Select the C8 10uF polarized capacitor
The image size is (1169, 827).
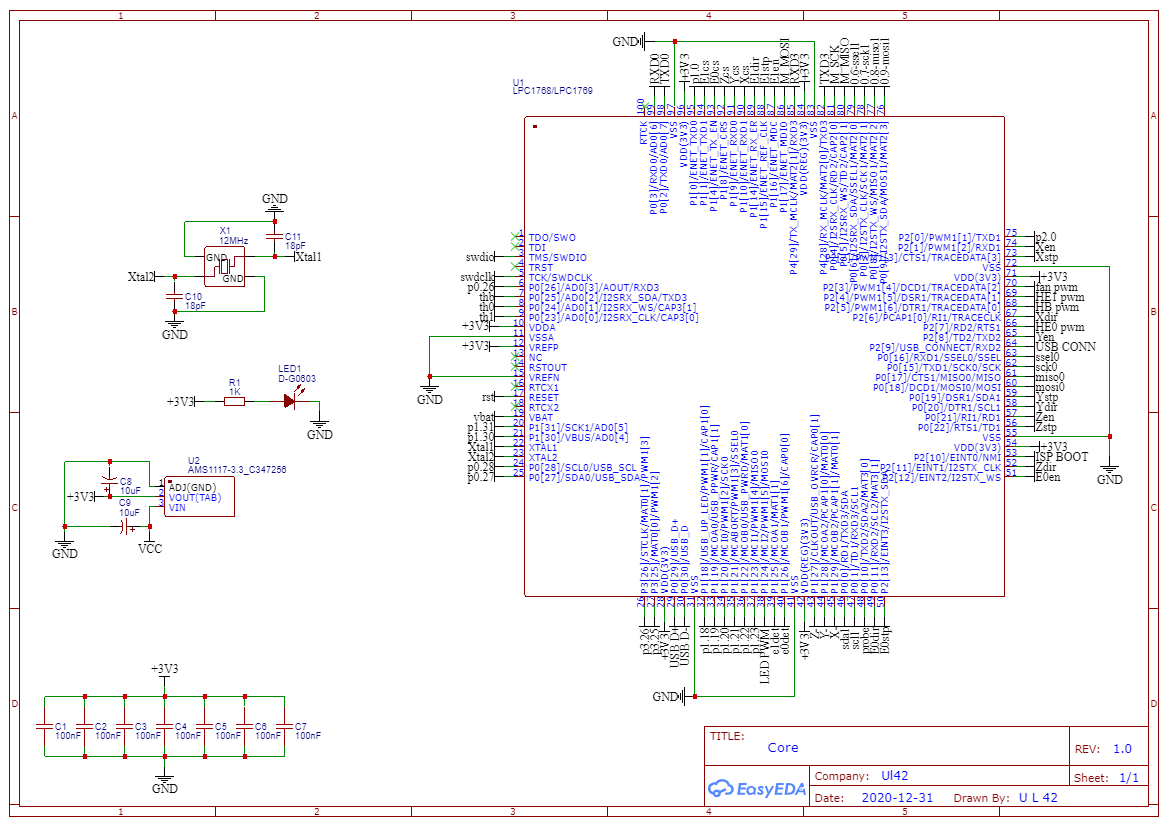point(110,481)
